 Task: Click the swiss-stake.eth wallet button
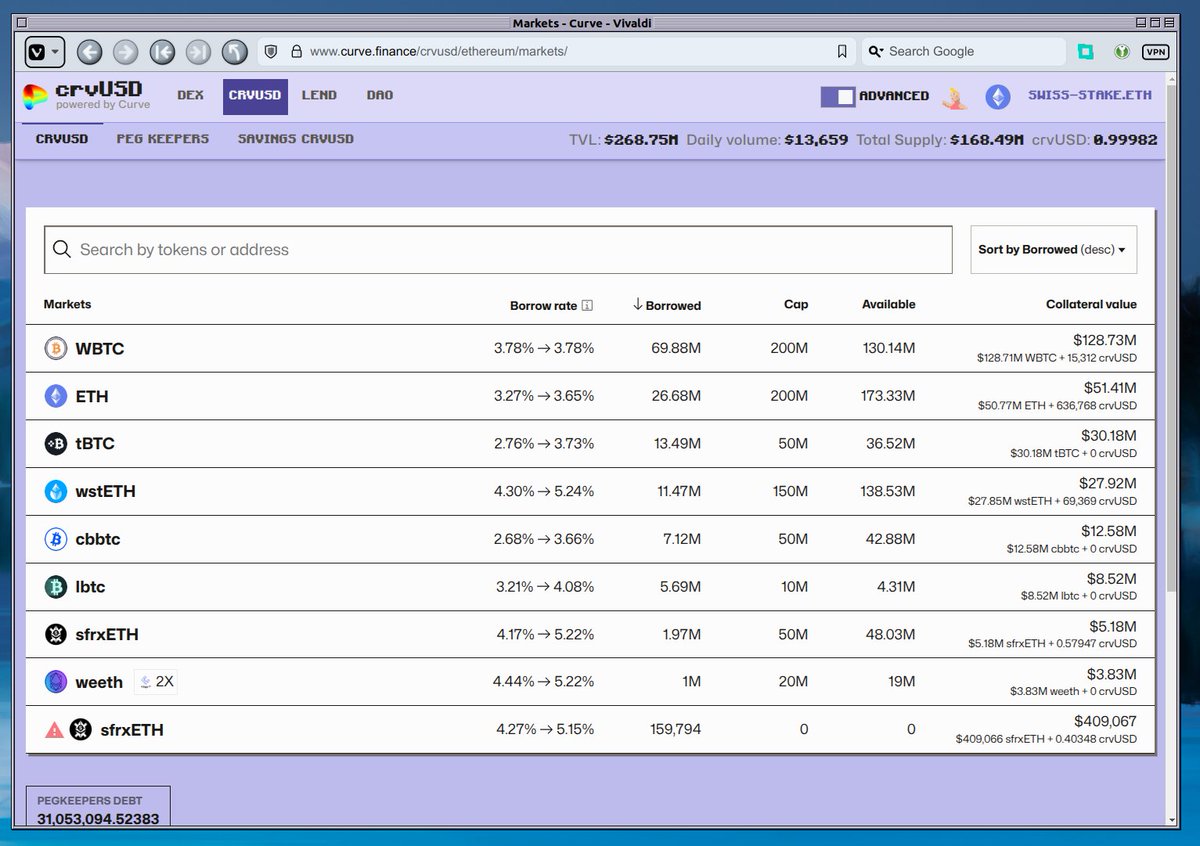click(1090, 95)
